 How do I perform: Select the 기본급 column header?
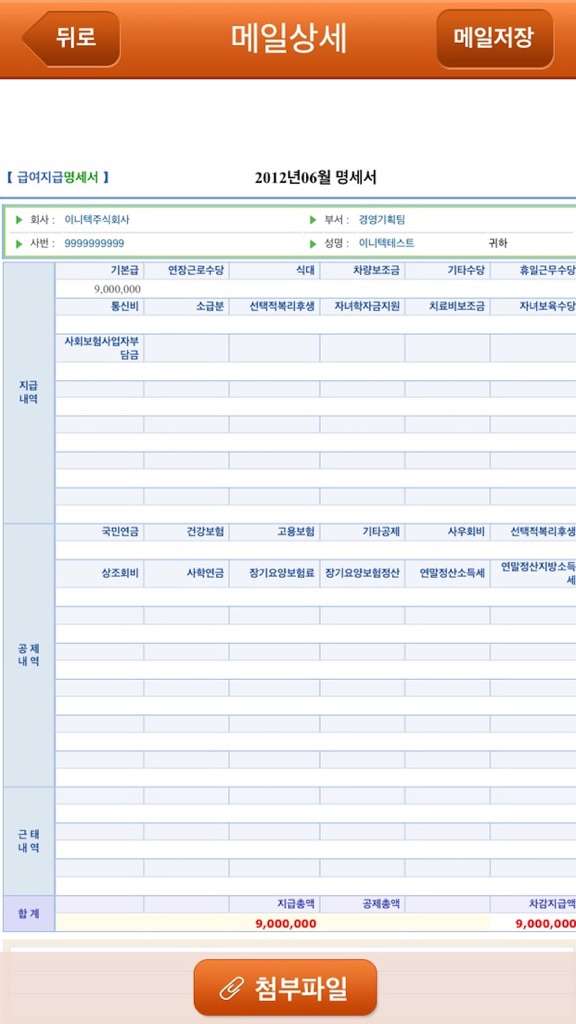pyautogui.click(x=99, y=271)
